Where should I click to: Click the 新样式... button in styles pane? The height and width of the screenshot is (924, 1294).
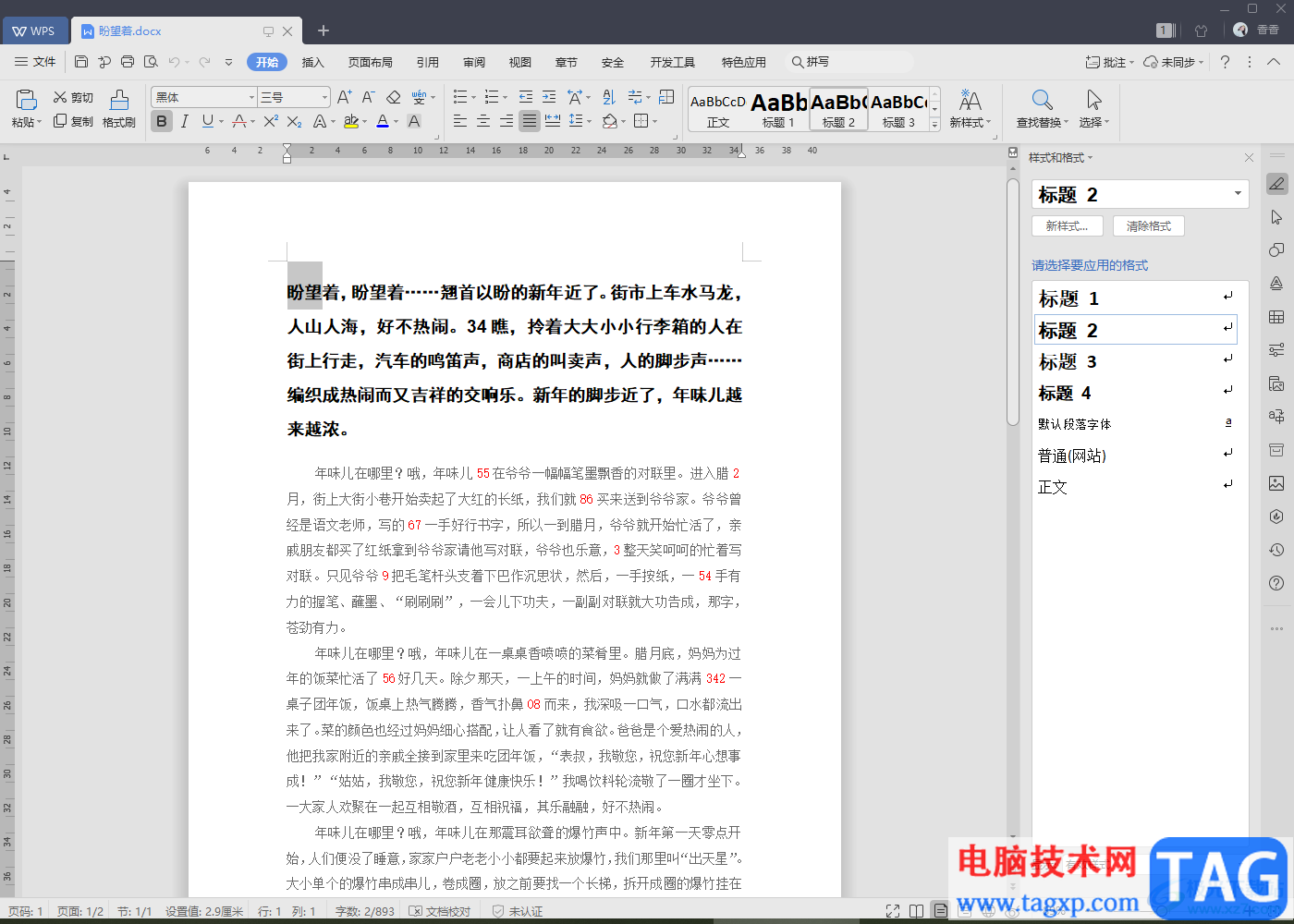1067,226
